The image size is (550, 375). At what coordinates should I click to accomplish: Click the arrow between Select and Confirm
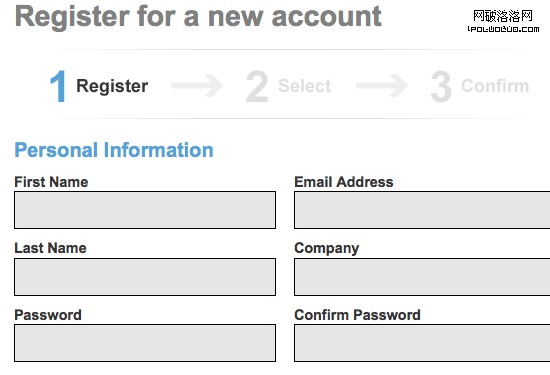pos(382,85)
